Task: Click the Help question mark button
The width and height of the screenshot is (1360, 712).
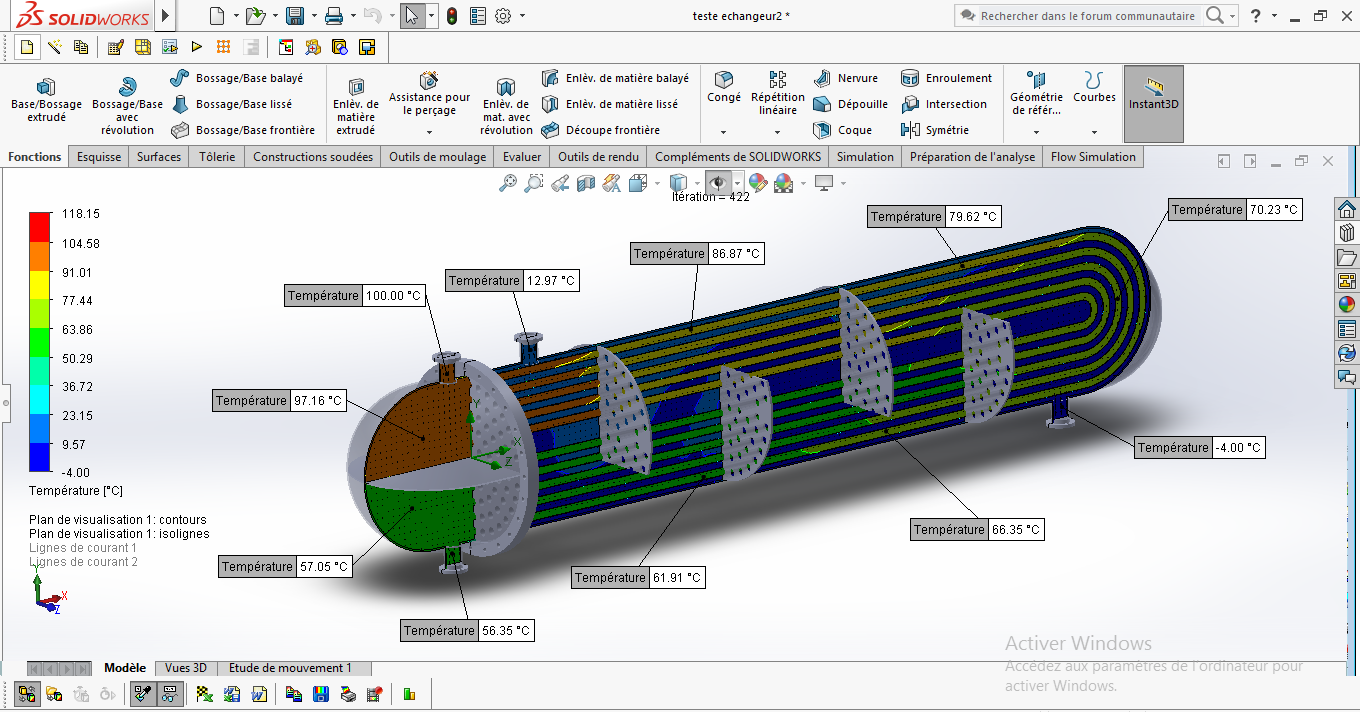Action: coord(1256,16)
